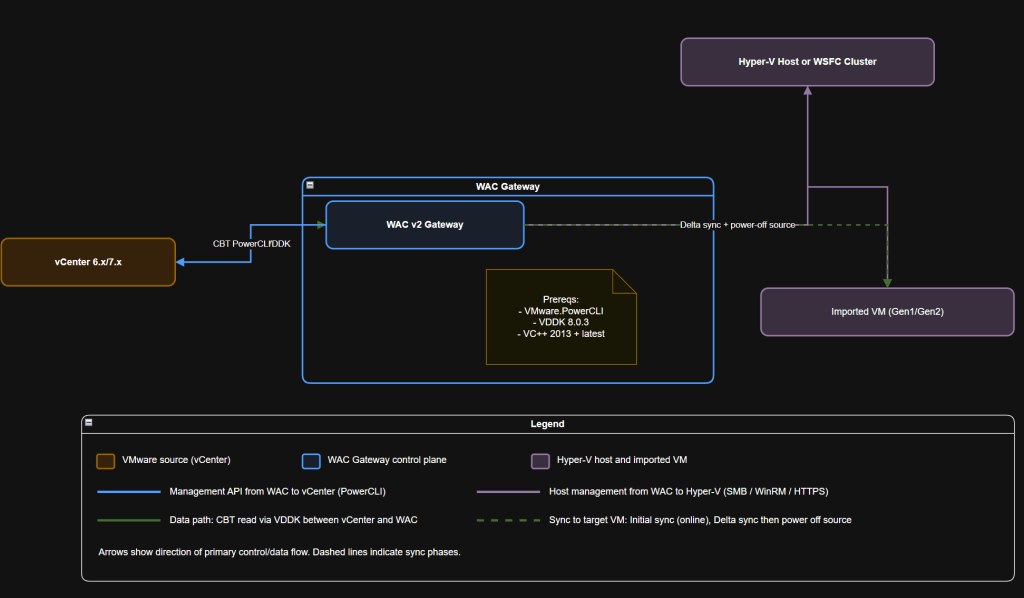
Task: Click the Delta sync + power-off source label
Action: click(736, 225)
